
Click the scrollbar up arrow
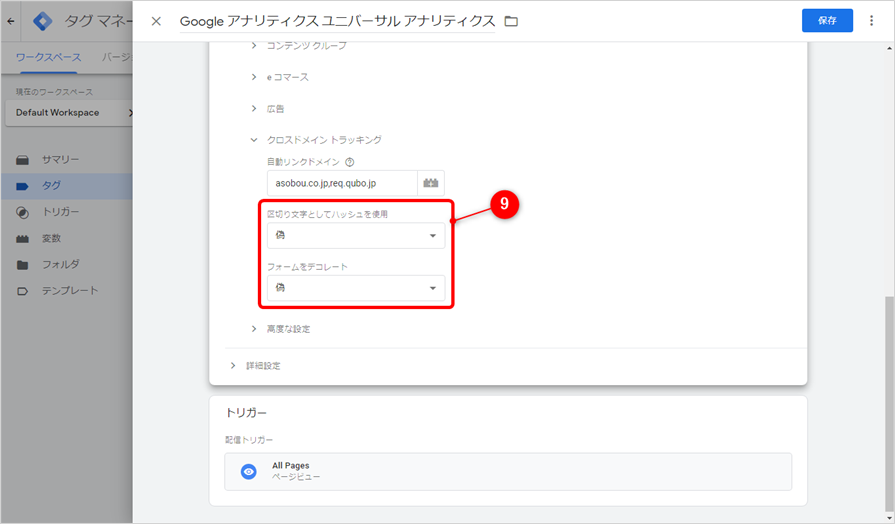point(889,49)
